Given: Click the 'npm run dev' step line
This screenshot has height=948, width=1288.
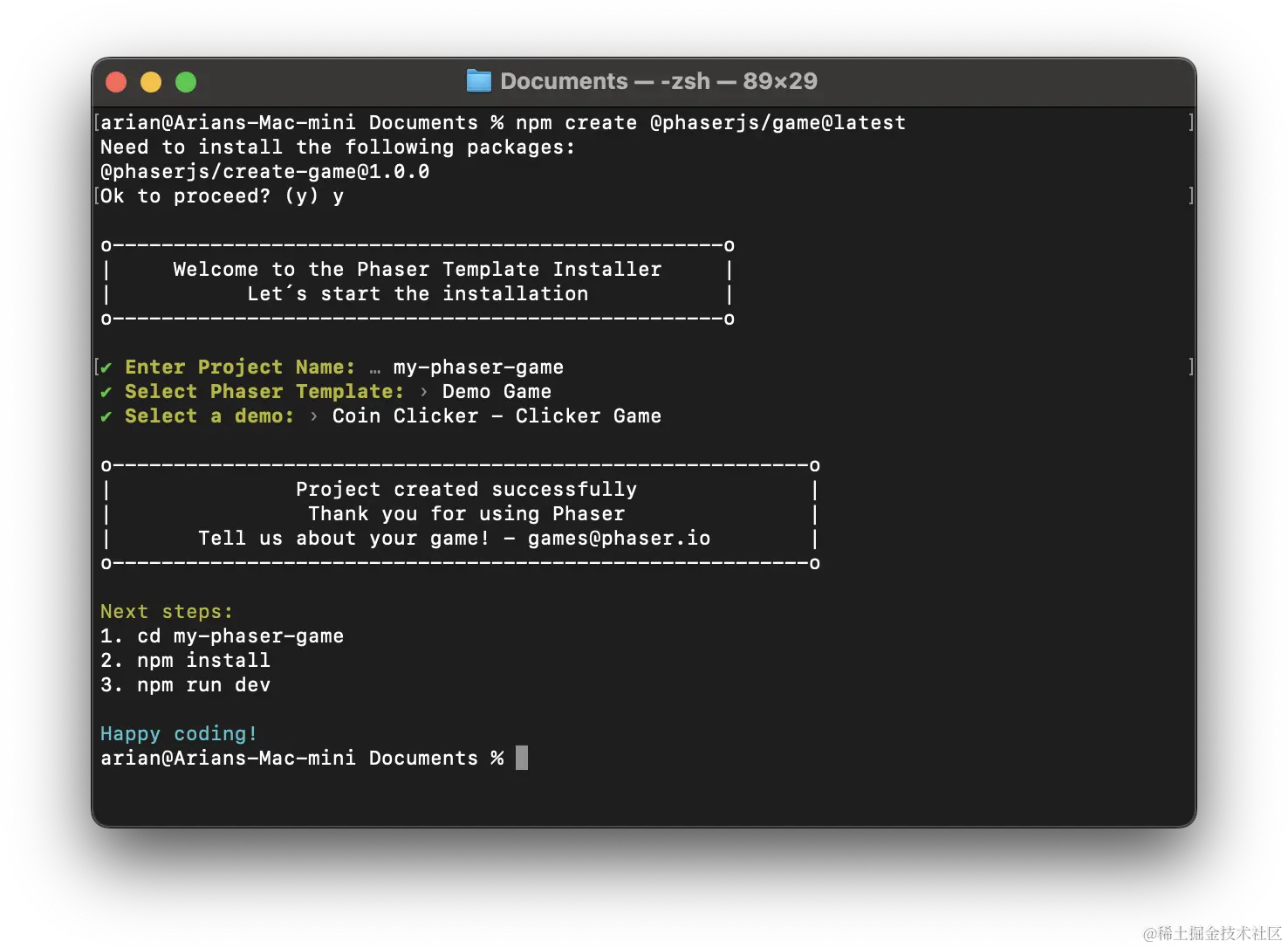Looking at the screenshot, I should [x=203, y=685].
